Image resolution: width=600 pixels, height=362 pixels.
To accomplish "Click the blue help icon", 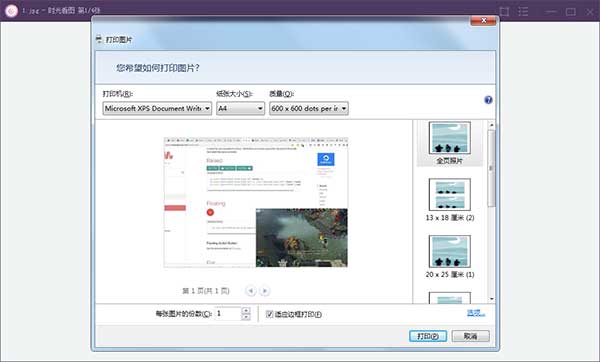I will click(x=488, y=100).
